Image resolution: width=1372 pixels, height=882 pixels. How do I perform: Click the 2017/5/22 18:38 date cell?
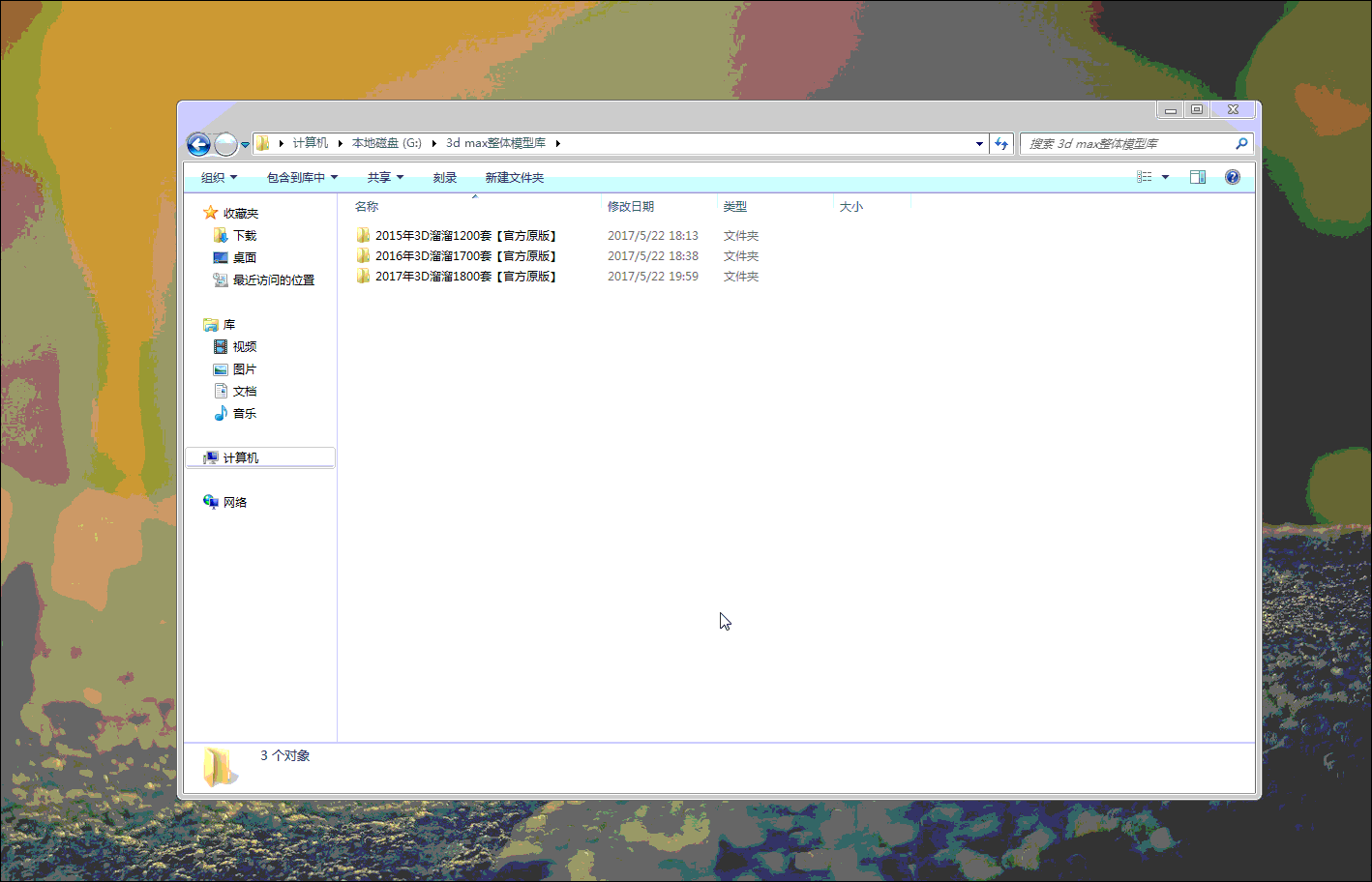(653, 256)
